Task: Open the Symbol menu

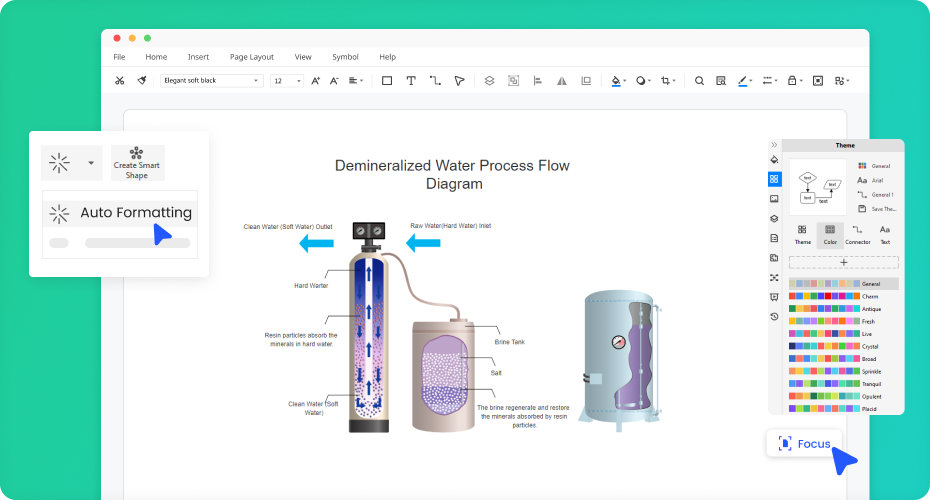Action: (x=345, y=57)
